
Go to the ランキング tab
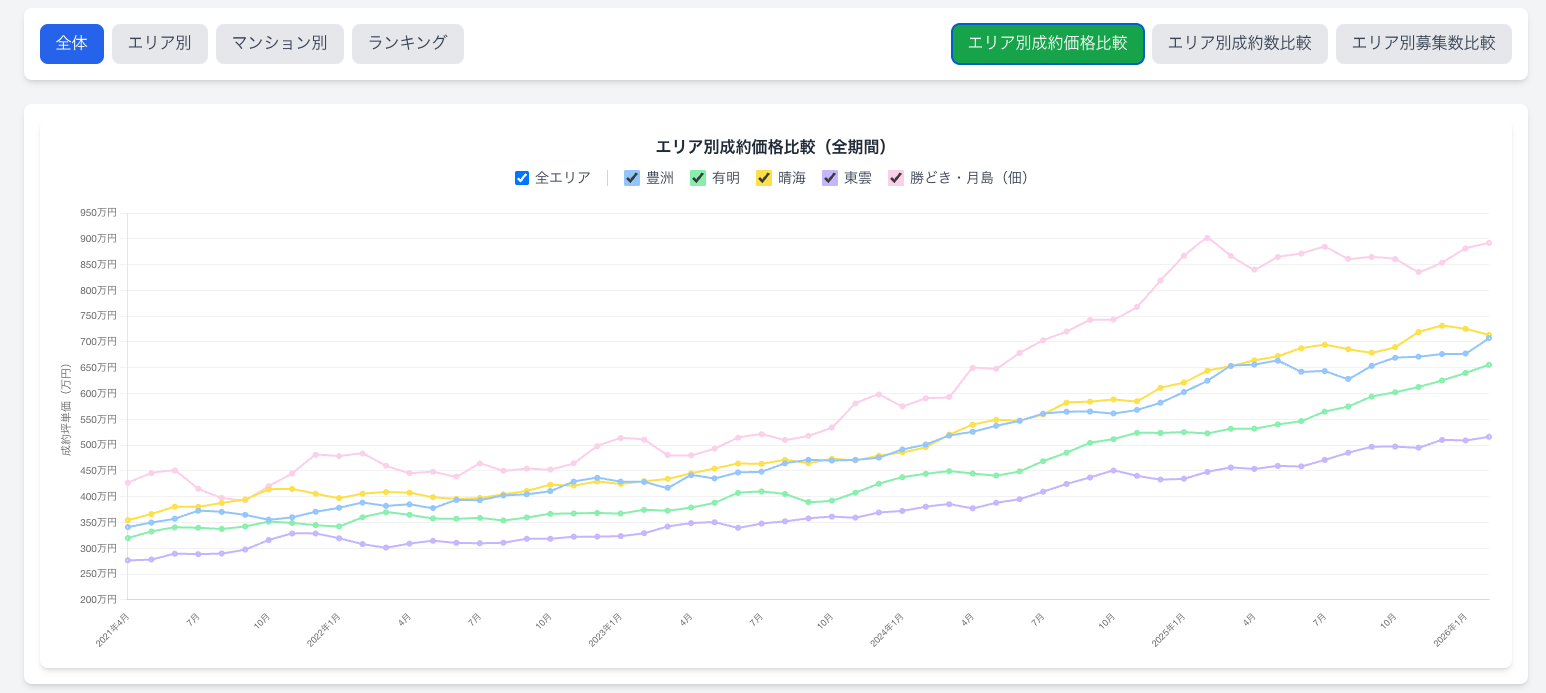(408, 44)
